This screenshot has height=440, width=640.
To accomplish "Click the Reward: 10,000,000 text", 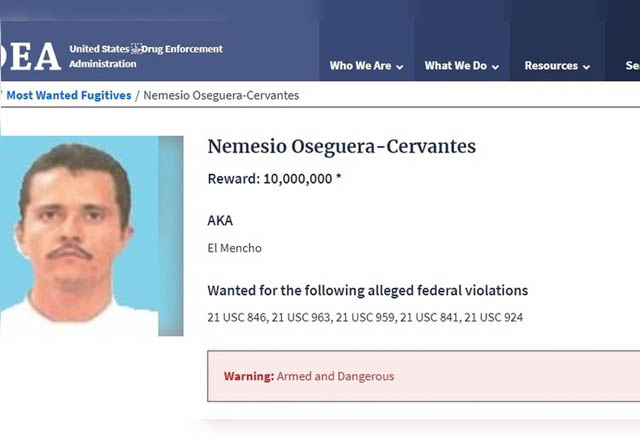I will pyautogui.click(x=274, y=179).
